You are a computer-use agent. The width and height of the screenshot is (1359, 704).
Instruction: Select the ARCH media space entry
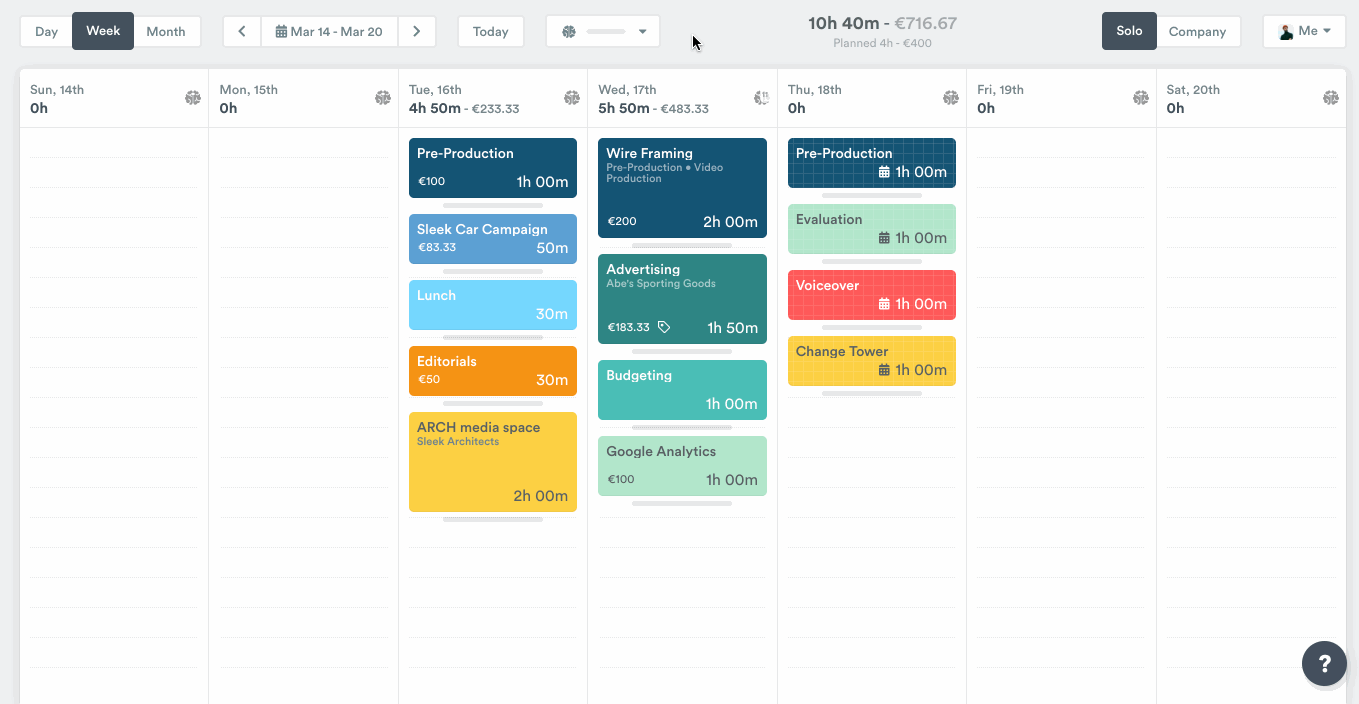[x=492, y=461]
